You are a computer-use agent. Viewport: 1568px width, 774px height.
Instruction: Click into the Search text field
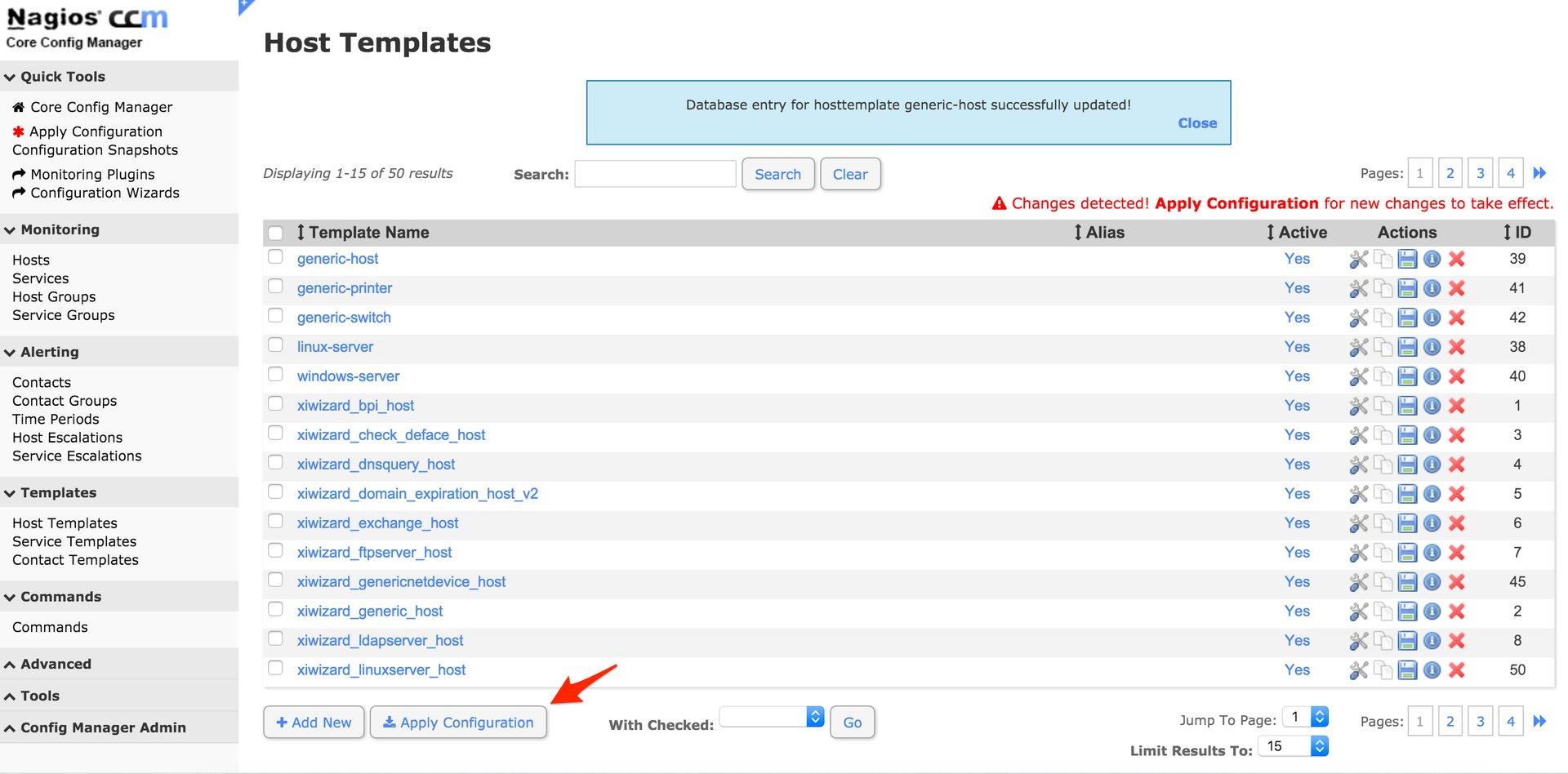(655, 174)
